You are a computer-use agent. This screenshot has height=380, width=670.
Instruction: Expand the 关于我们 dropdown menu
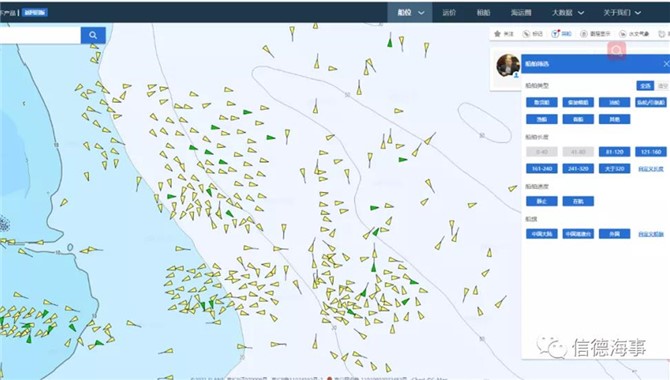click(622, 12)
